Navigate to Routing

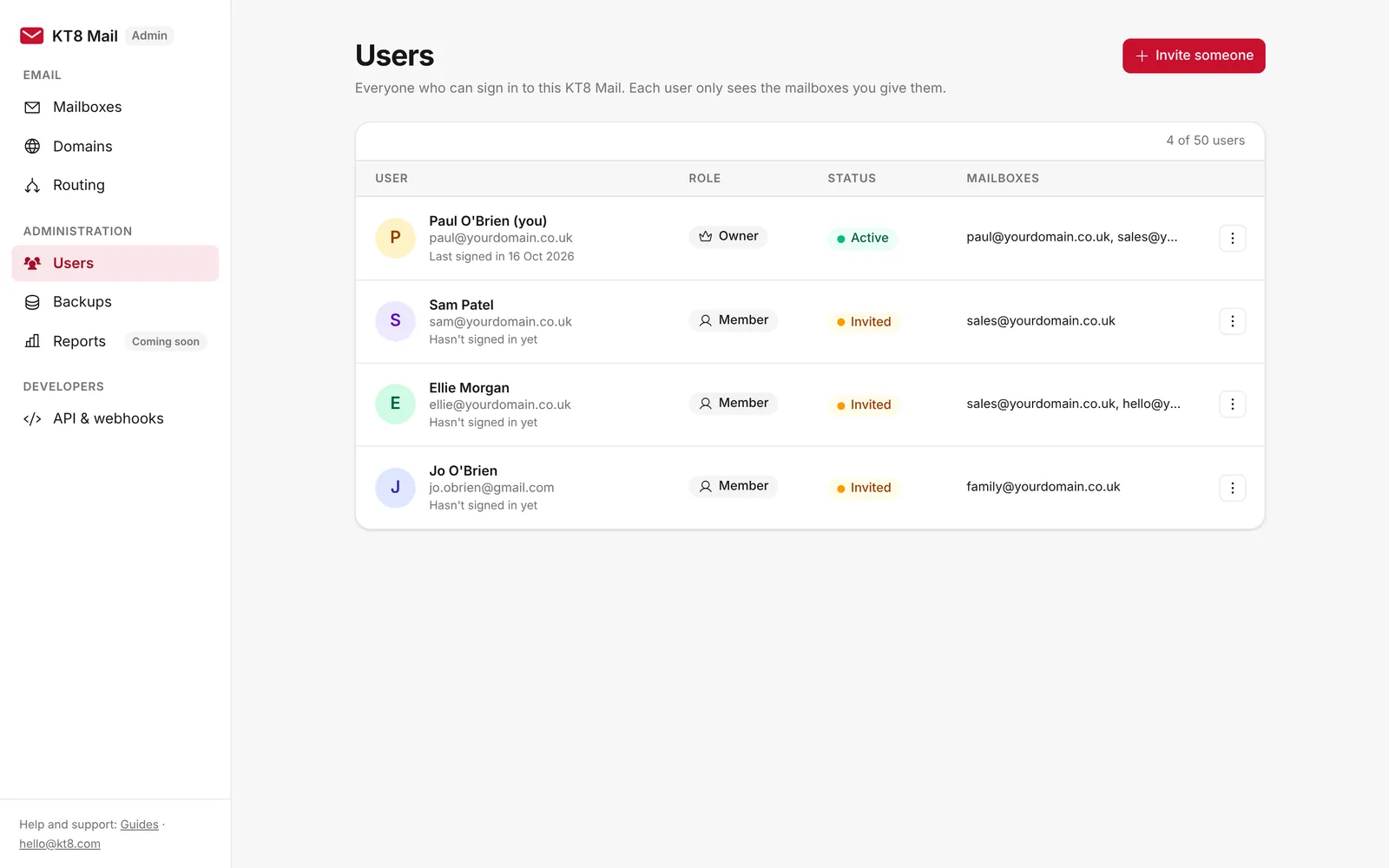115,185
